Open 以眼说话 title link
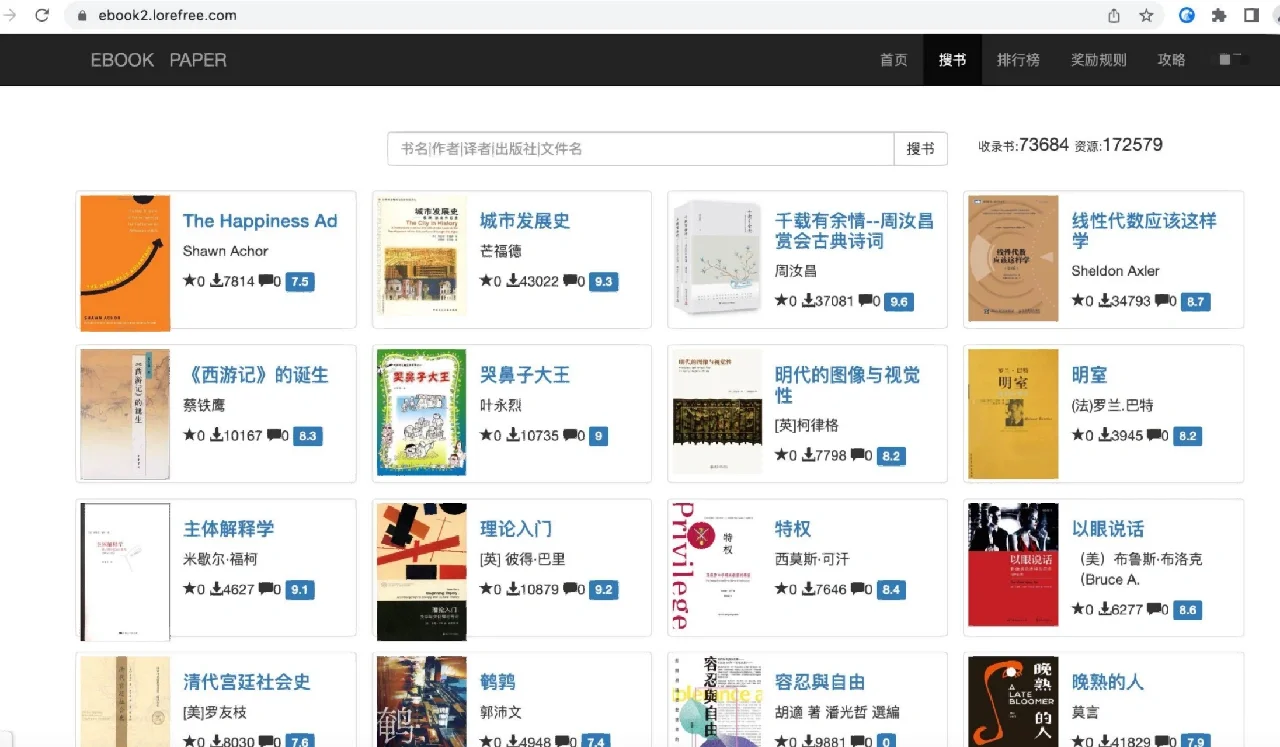1280x747 pixels. point(1108,529)
